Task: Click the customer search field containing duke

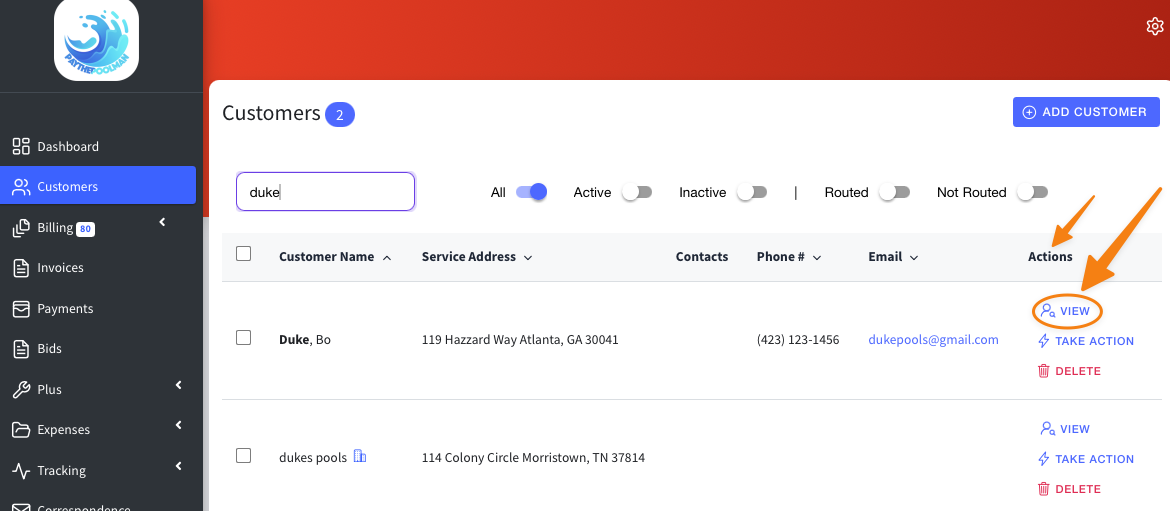Action: coord(325,192)
